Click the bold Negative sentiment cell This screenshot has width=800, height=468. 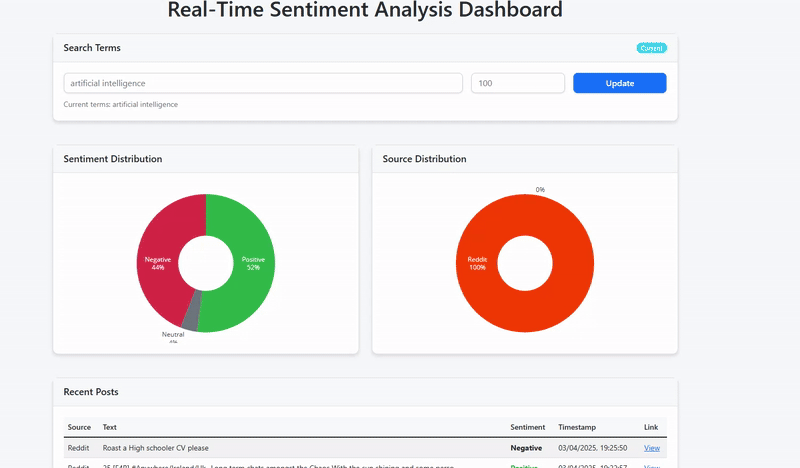click(x=526, y=448)
